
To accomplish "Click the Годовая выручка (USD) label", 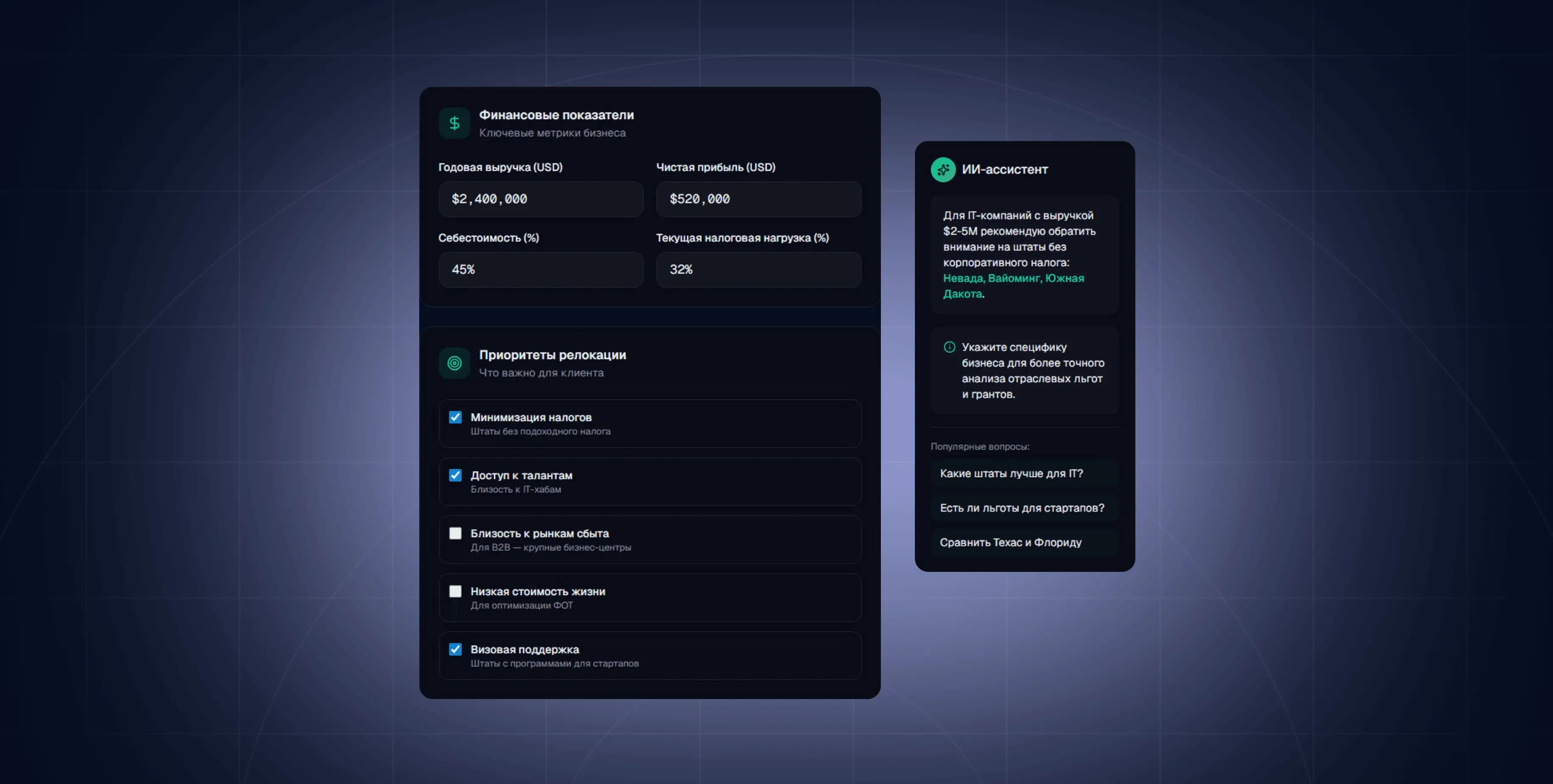I will (x=500, y=167).
